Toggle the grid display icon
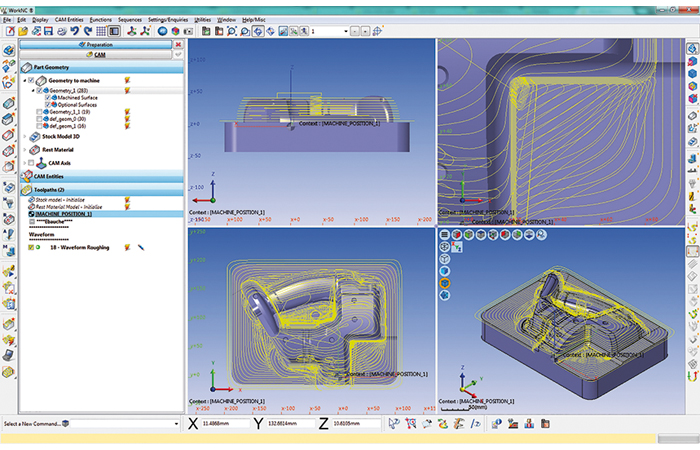 (101, 31)
